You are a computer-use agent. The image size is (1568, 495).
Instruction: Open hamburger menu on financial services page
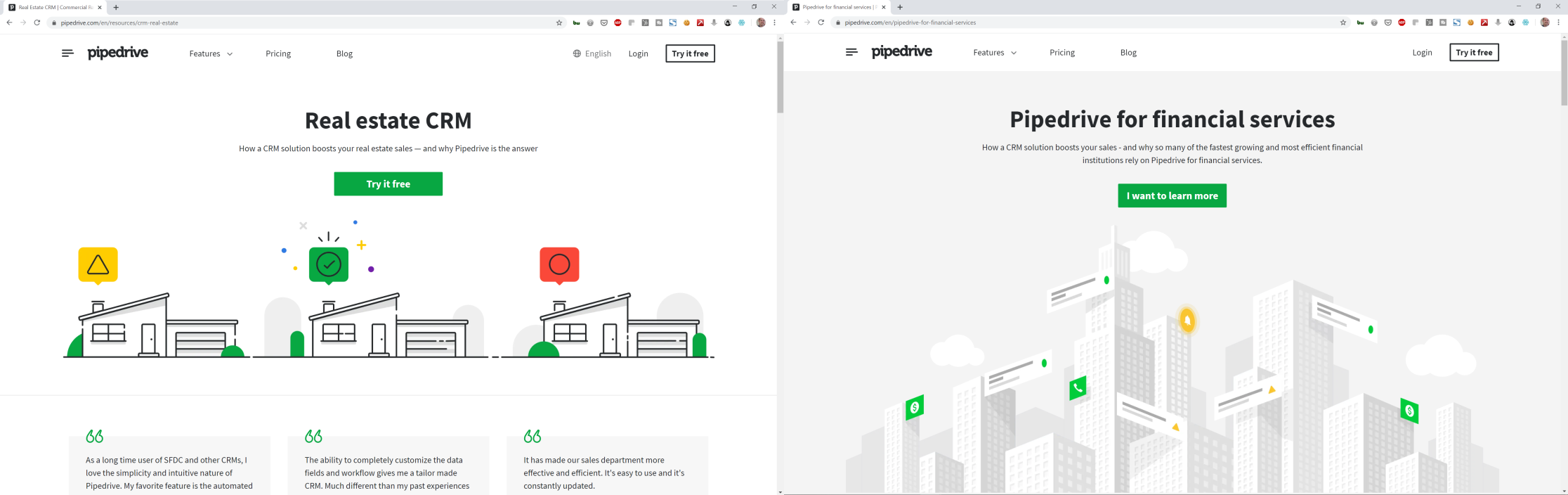[851, 52]
